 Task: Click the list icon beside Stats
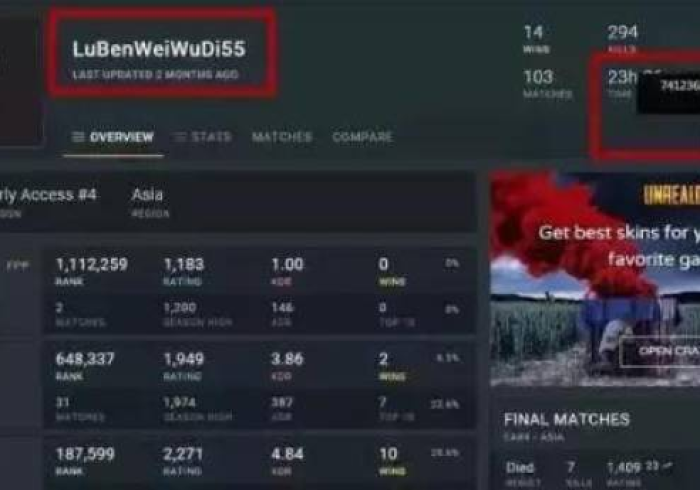[x=179, y=137]
